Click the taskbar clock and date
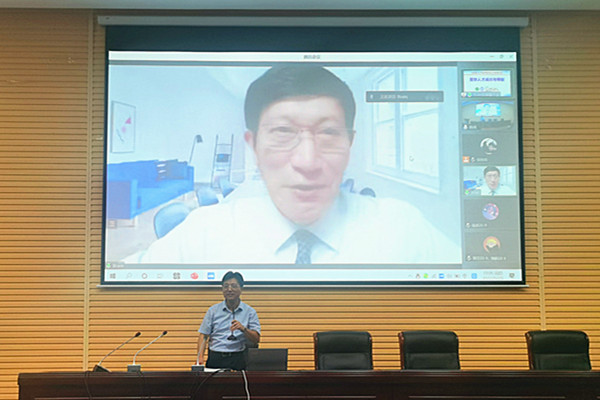Screen dimensions: 600x400 [493, 274]
